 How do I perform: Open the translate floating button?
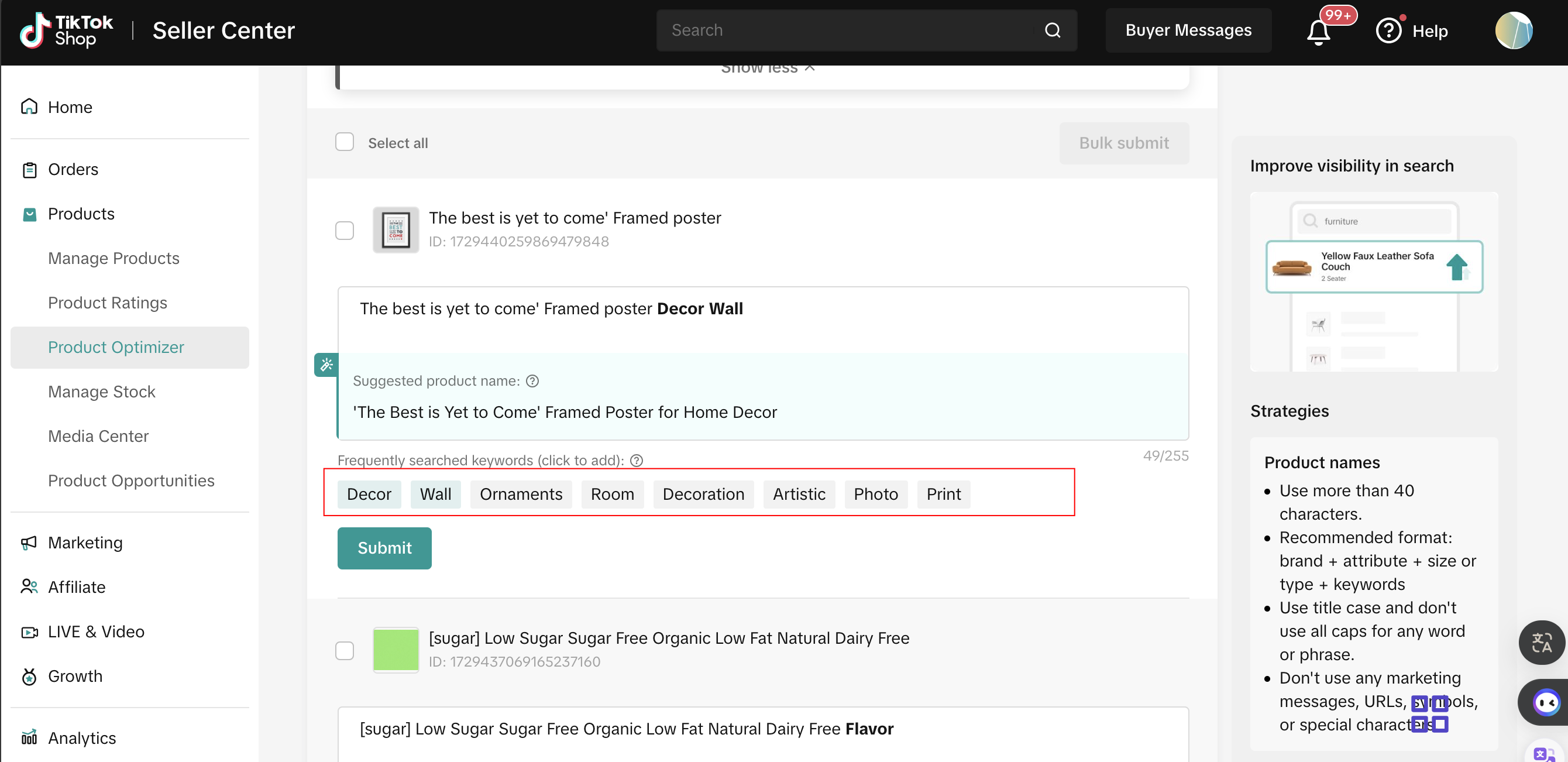tap(1541, 643)
